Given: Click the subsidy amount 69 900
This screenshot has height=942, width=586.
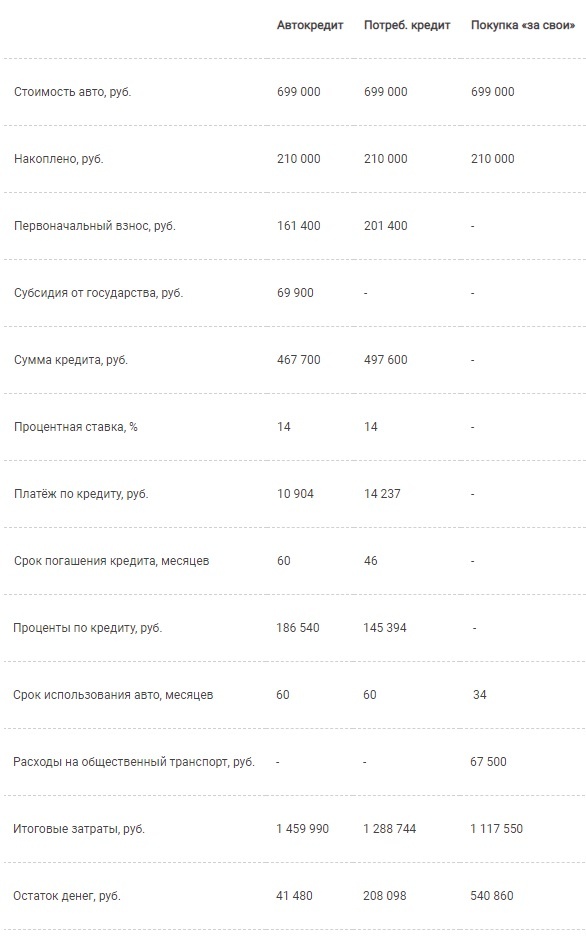Looking at the screenshot, I should click(x=295, y=293).
